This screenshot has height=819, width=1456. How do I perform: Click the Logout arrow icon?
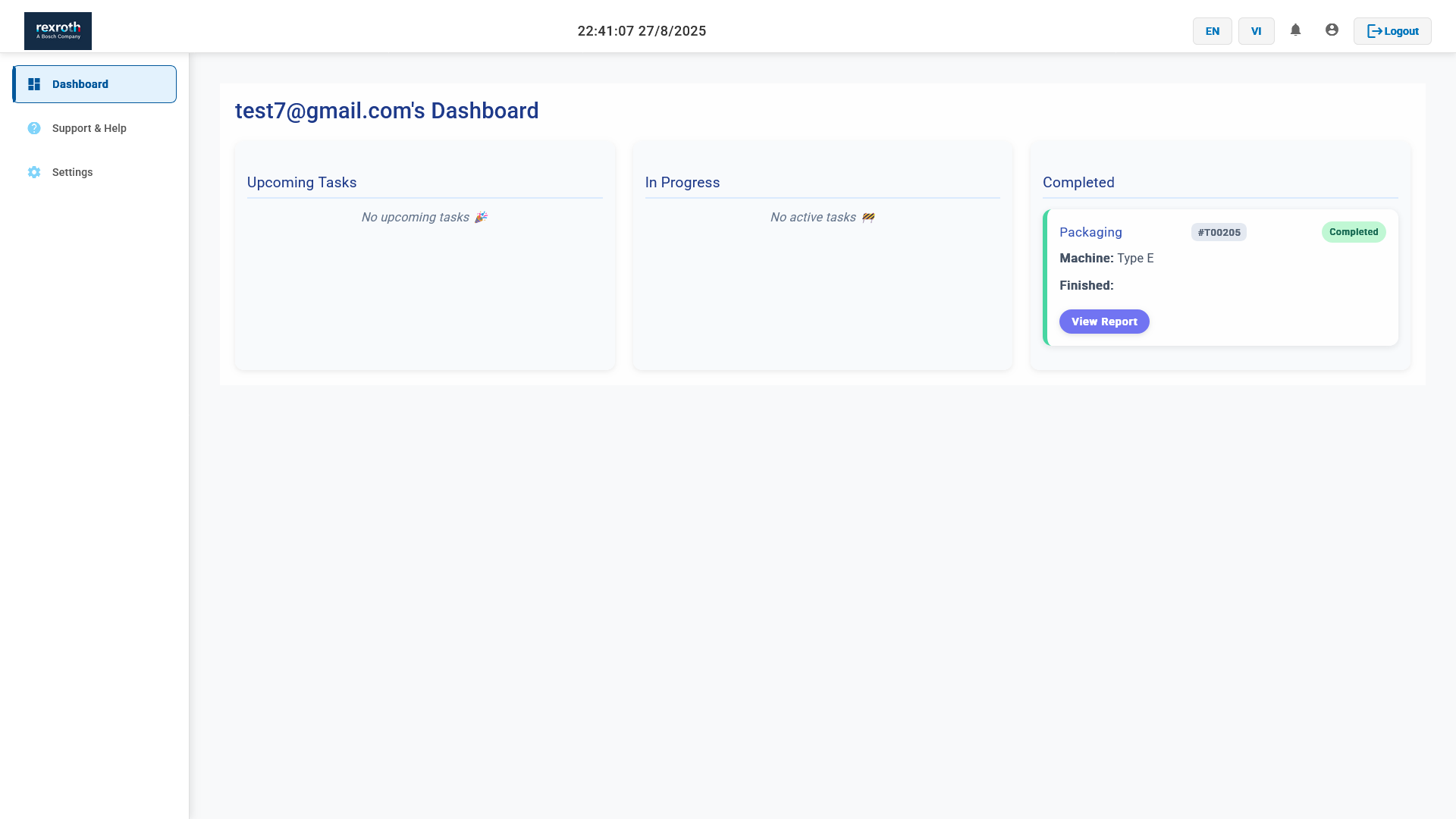[1374, 31]
